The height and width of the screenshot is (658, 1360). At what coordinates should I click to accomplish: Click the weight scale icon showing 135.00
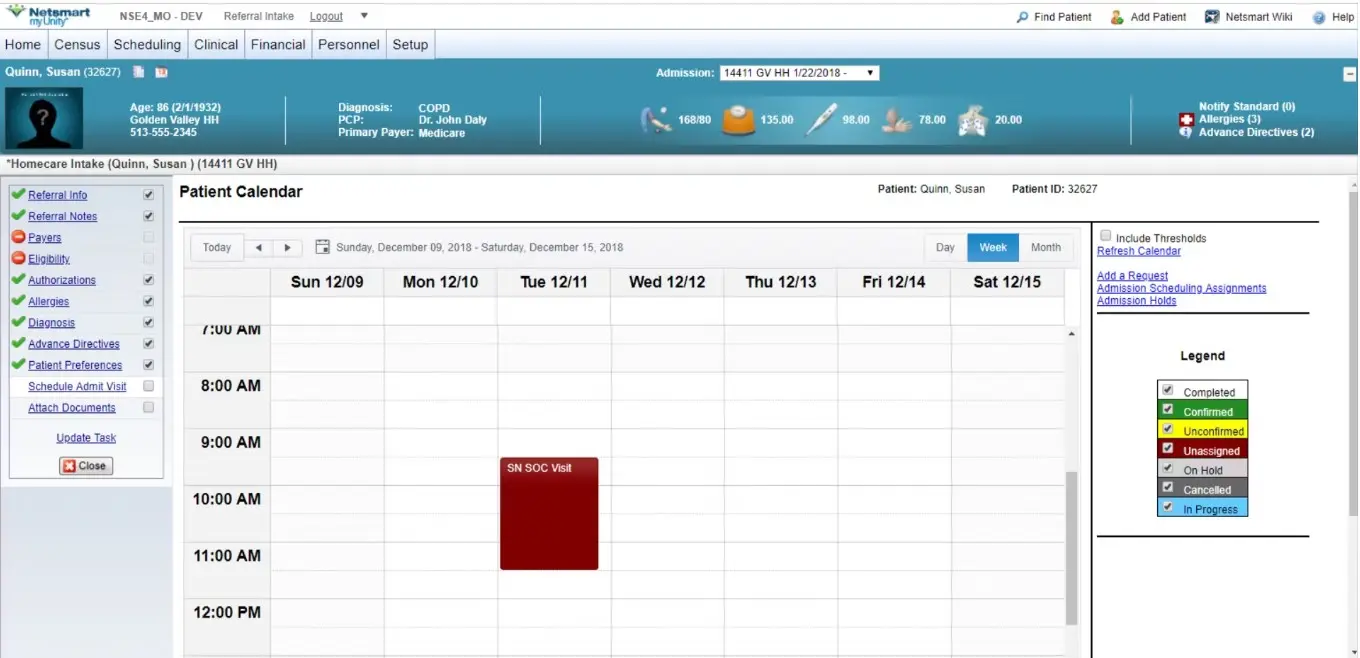click(737, 118)
